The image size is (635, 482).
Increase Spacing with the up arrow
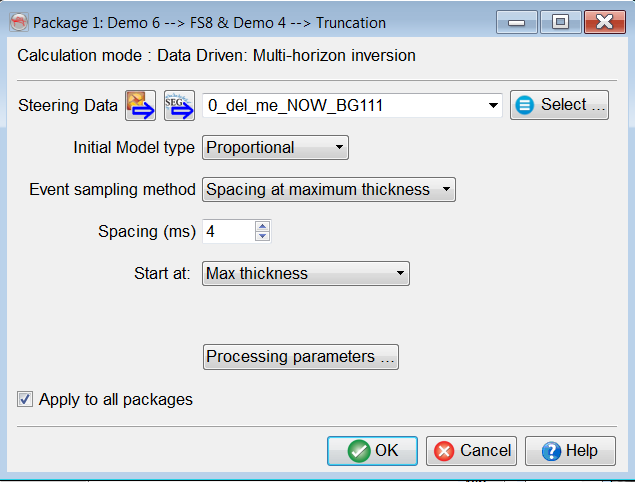coord(262,226)
